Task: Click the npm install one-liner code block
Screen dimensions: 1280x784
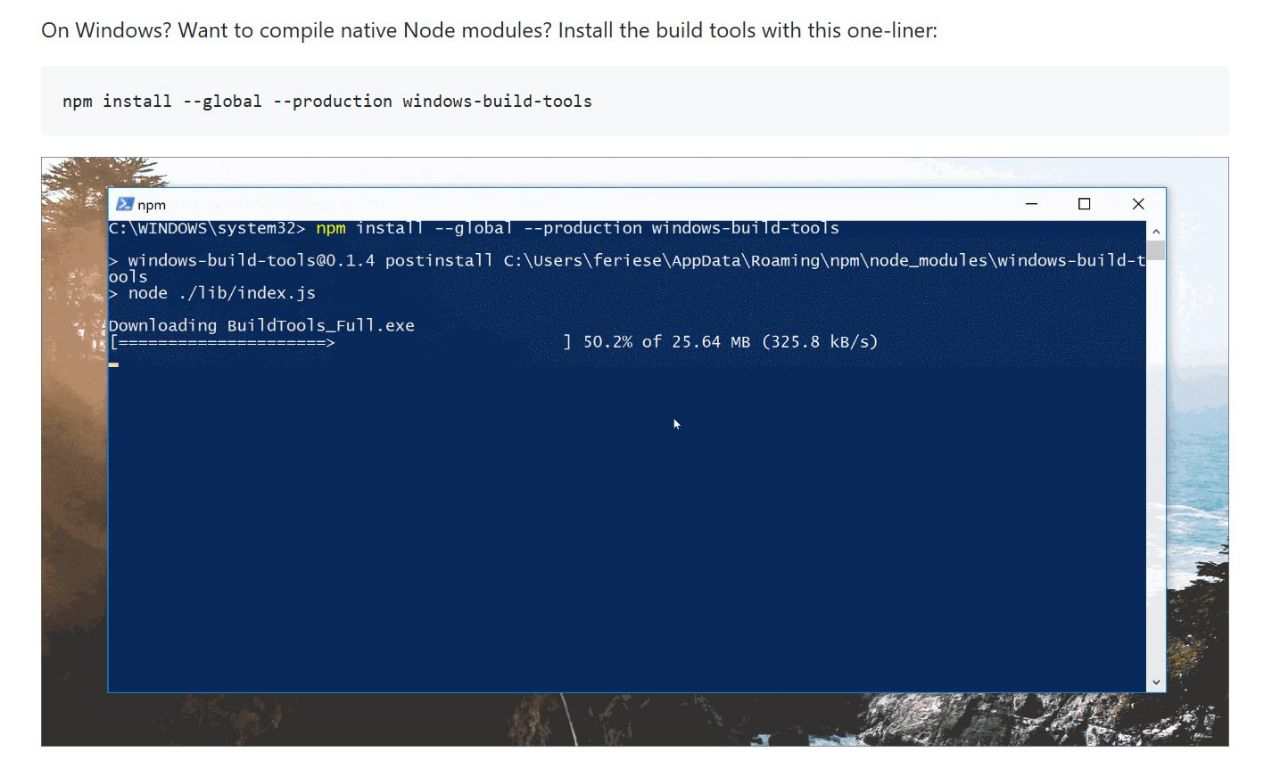Action: [635, 101]
